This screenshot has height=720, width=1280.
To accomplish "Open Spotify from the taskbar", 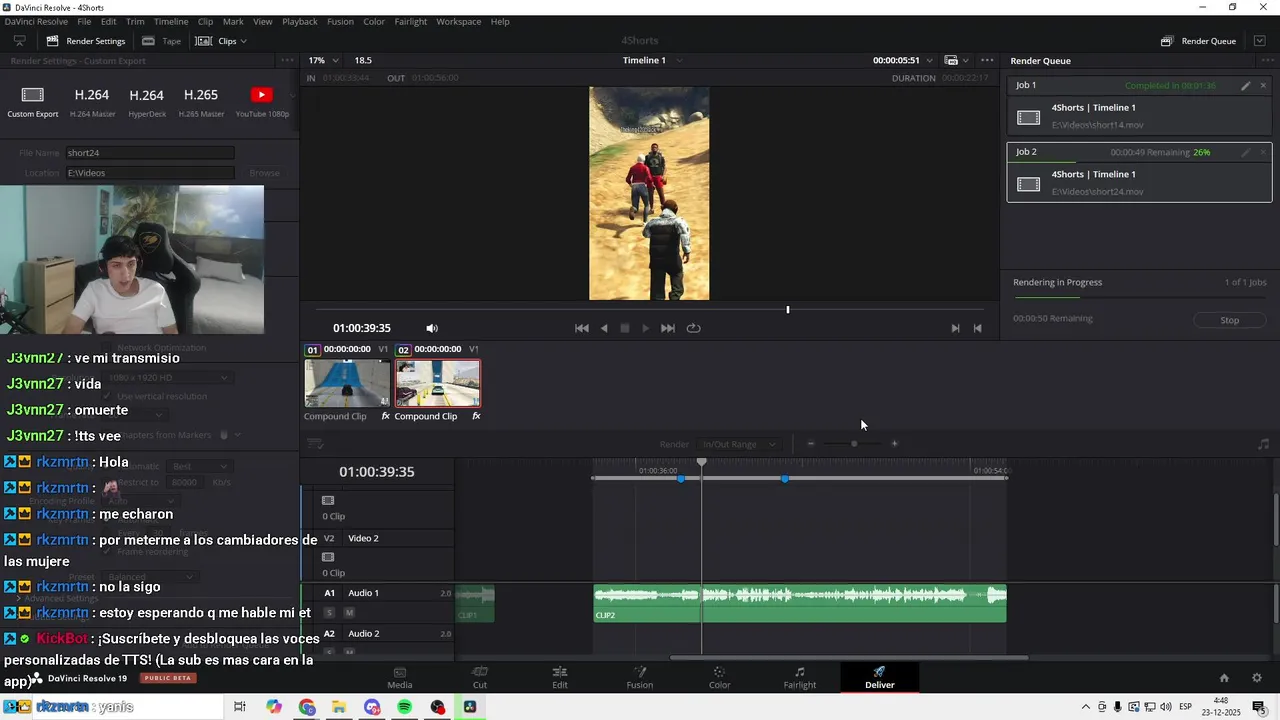I will pos(405,707).
